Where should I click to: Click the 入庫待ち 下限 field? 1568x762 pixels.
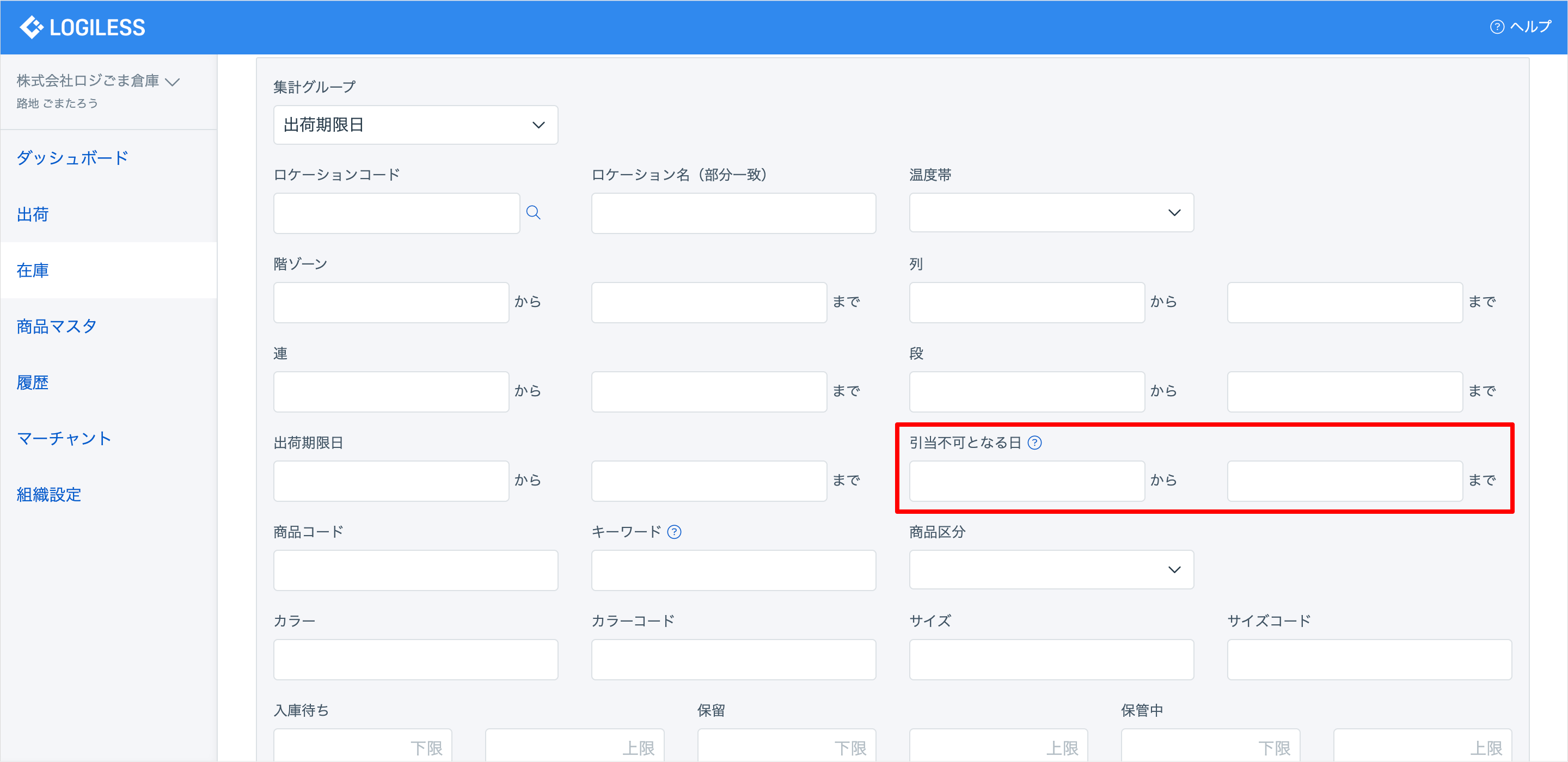tap(363, 746)
